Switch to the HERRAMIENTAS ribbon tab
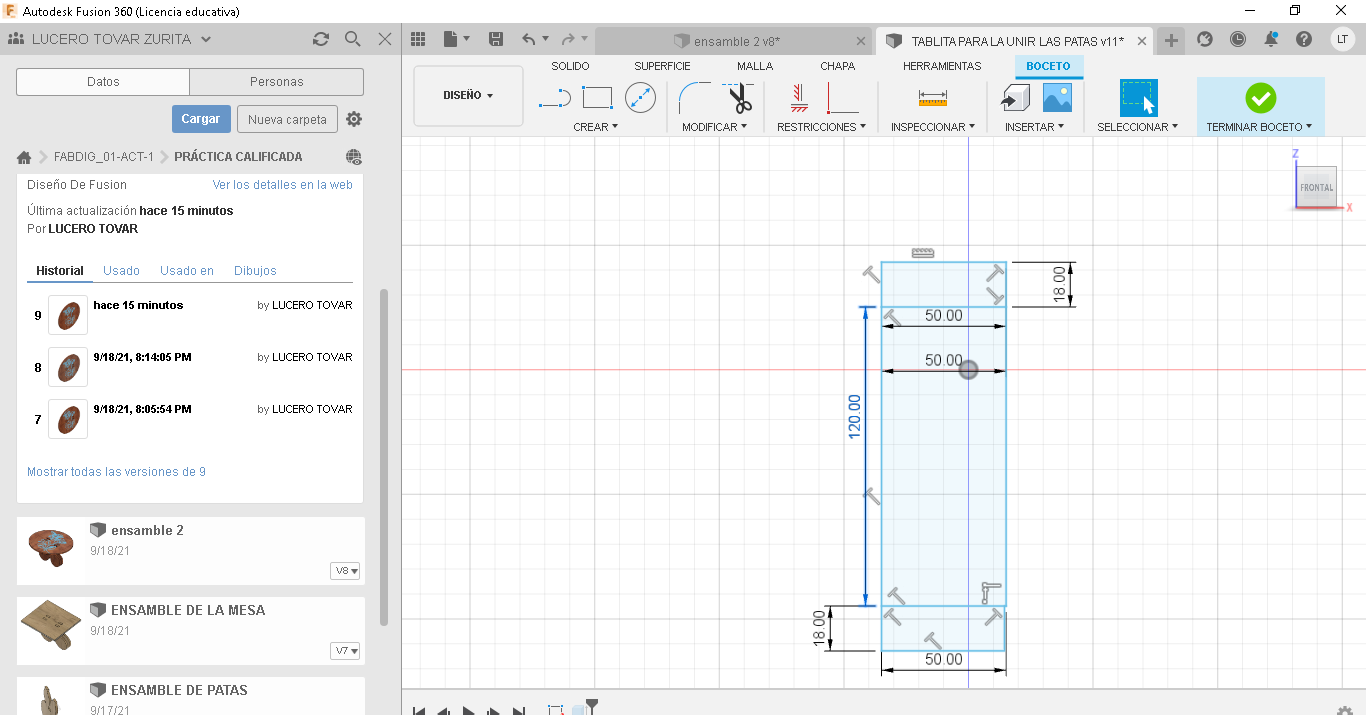The height and width of the screenshot is (715, 1366). pyautogui.click(x=942, y=66)
